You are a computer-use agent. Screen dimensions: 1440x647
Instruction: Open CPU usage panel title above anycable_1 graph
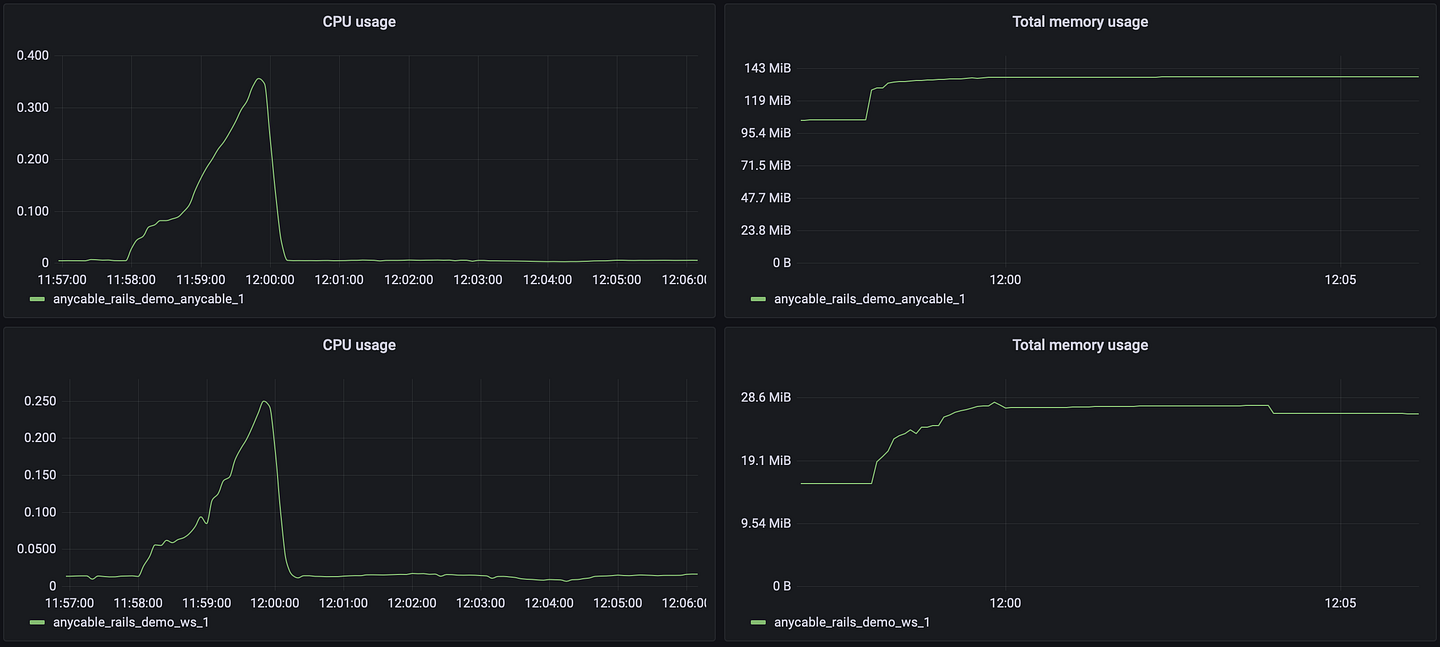(359, 22)
